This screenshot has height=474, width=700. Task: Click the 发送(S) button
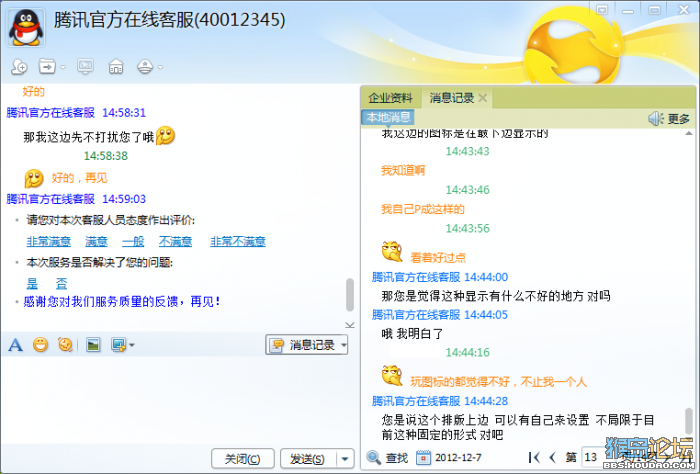click(x=308, y=459)
